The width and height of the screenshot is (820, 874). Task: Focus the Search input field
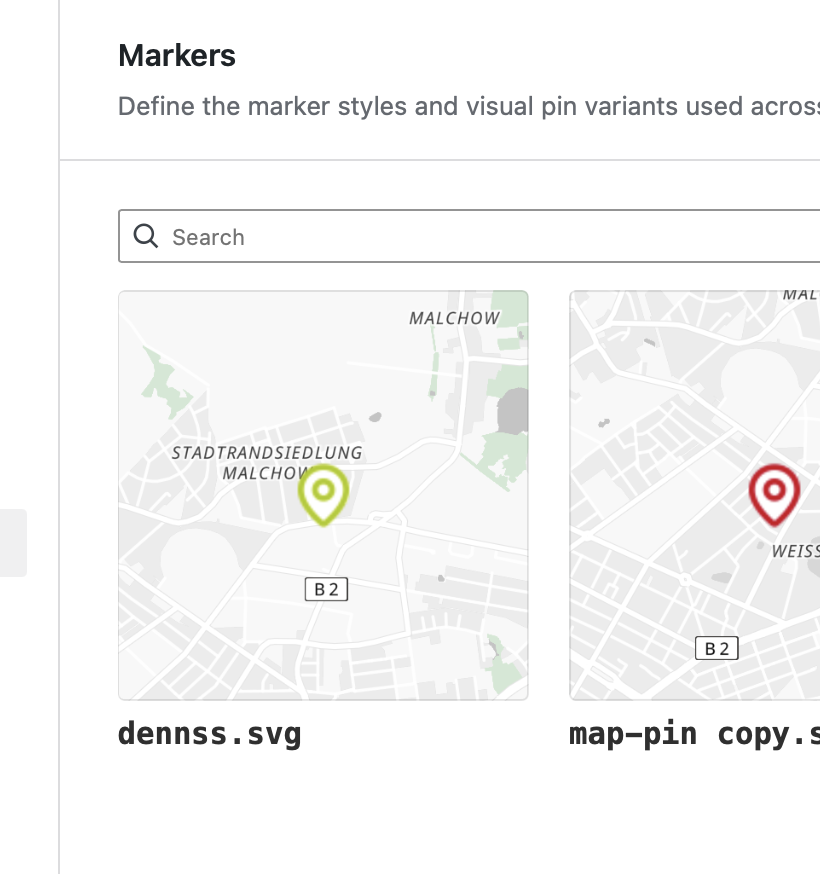click(x=480, y=237)
